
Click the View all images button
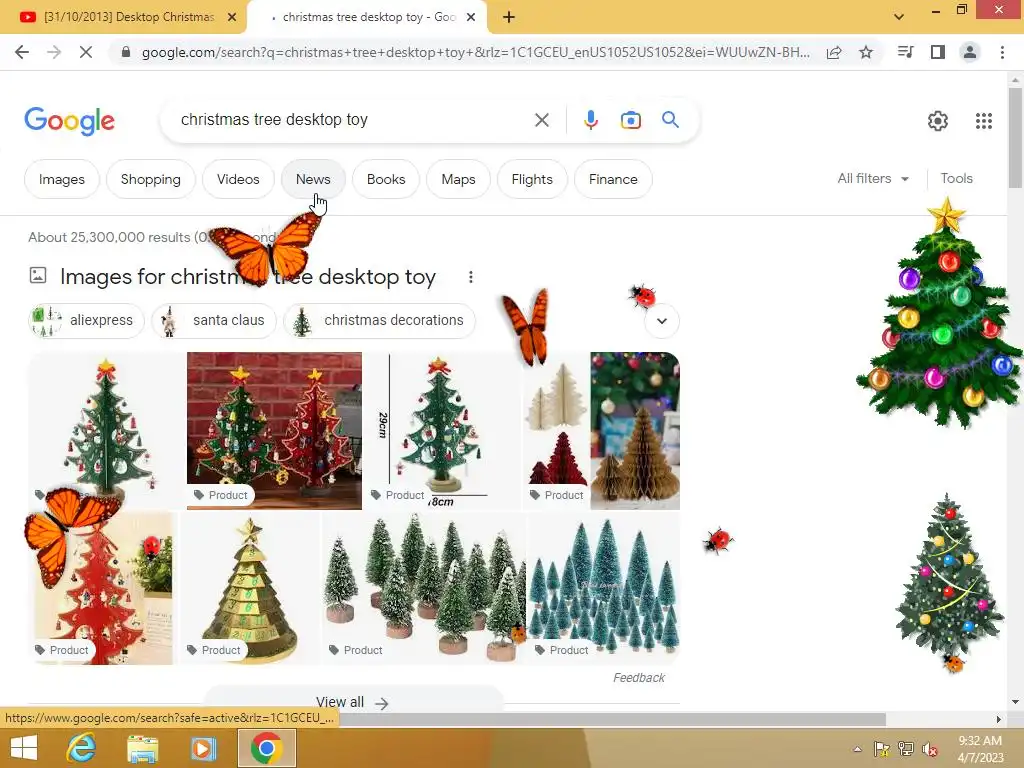(x=353, y=702)
